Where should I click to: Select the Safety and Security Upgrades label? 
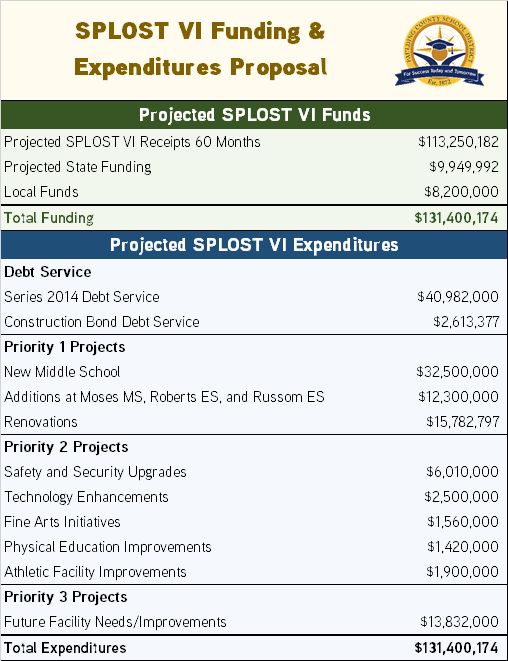[x=95, y=472]
